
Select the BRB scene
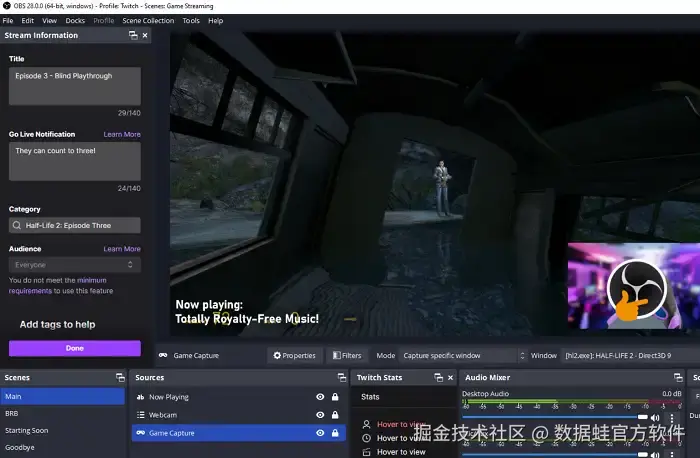click(62, 413)
